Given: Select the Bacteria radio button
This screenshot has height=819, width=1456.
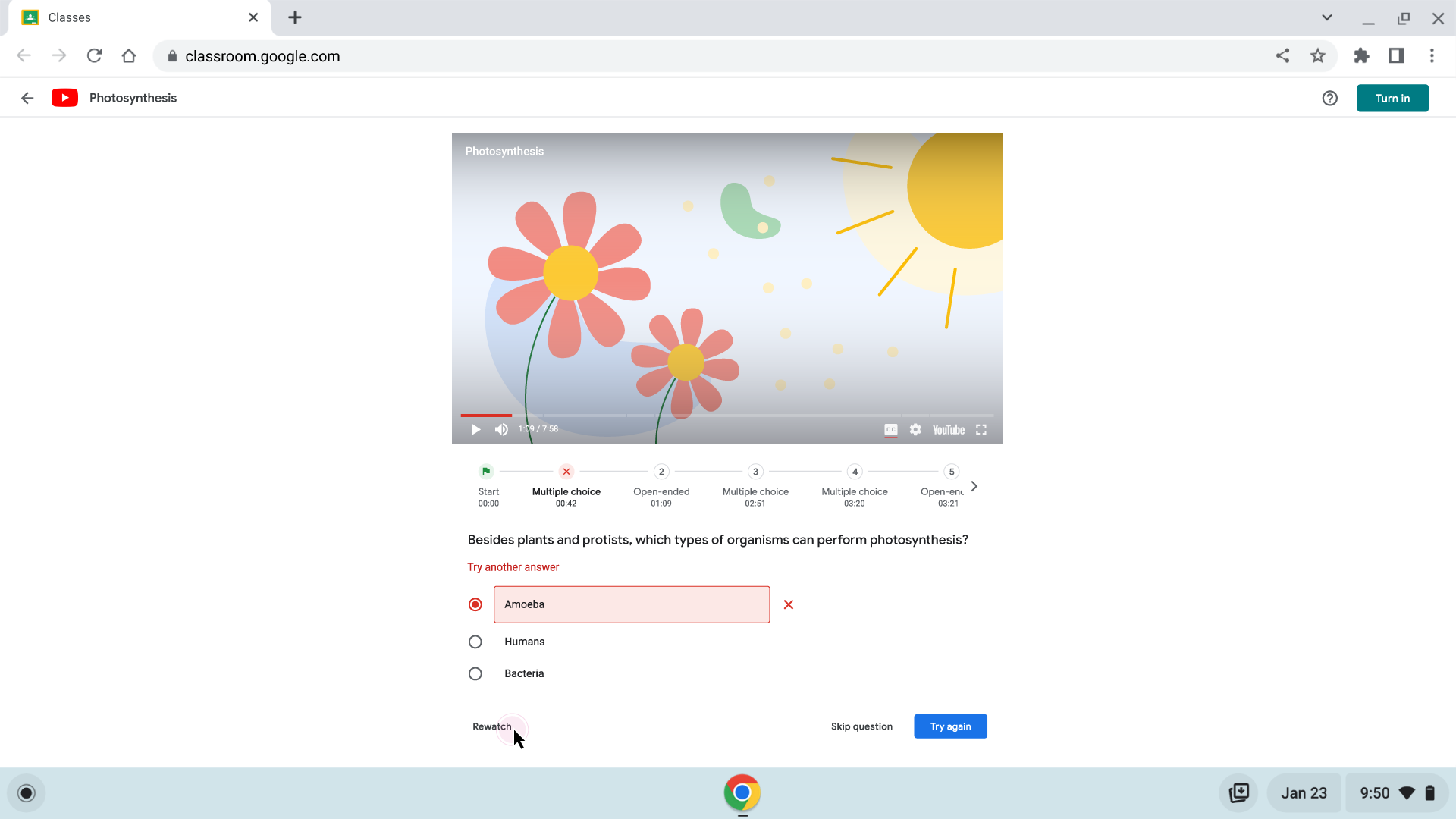Looking at the screenshot, I should [475, 673].
